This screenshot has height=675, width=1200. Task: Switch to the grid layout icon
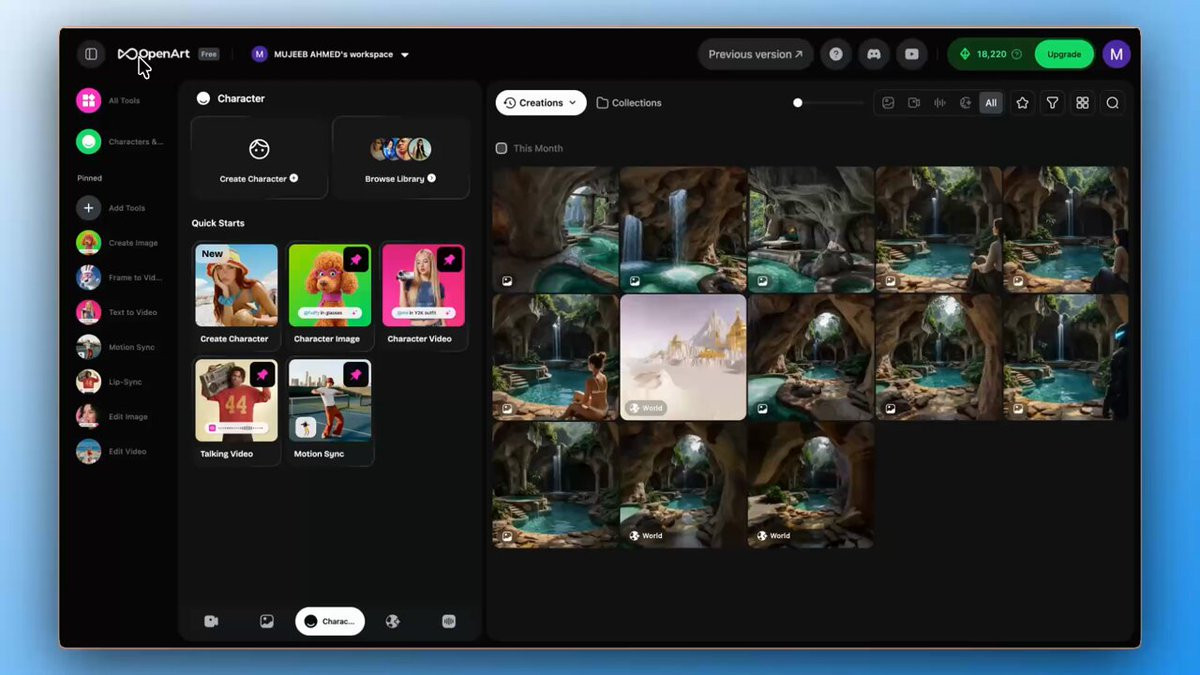click(1082, 103)
